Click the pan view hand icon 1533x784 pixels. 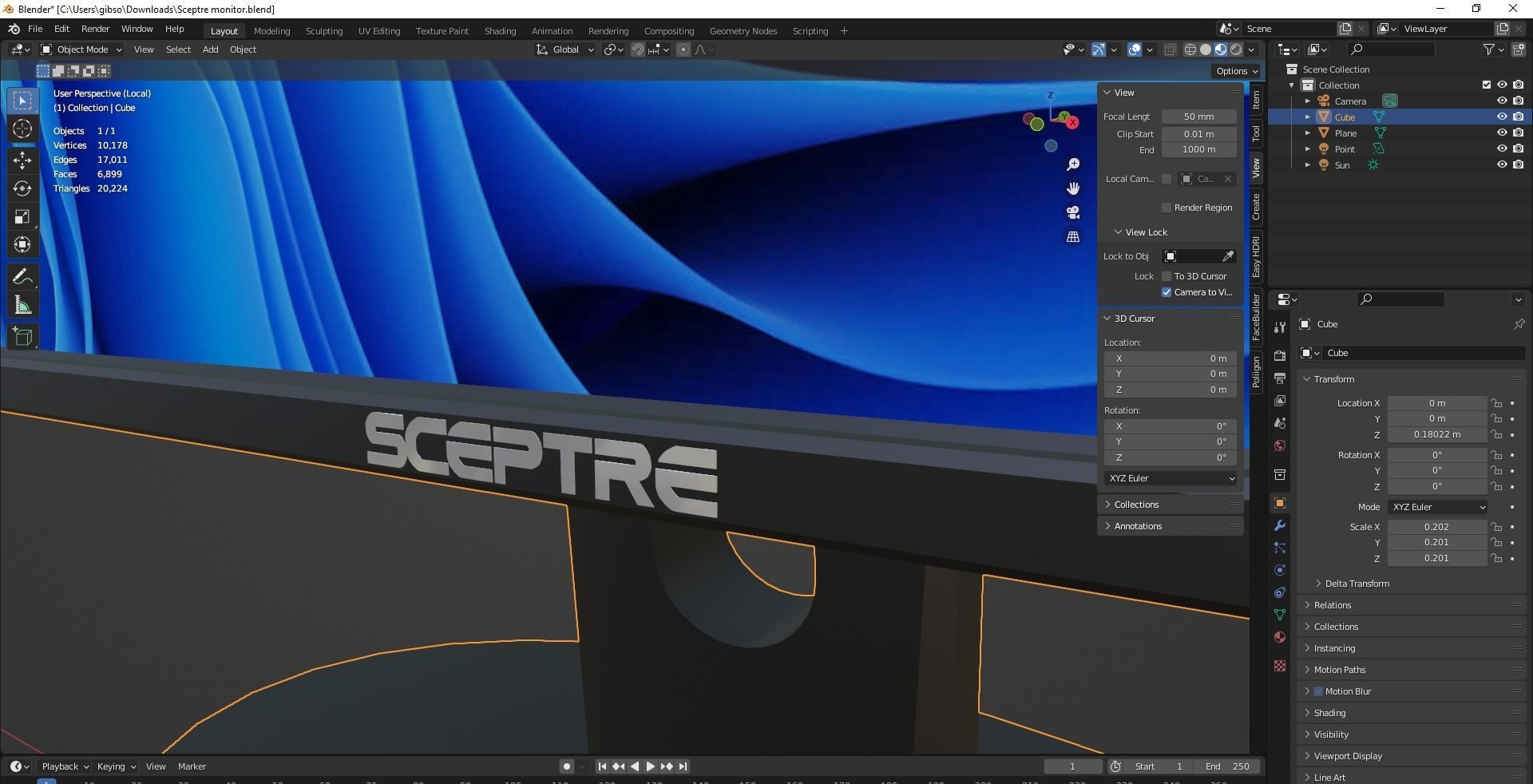point(1073,188)
